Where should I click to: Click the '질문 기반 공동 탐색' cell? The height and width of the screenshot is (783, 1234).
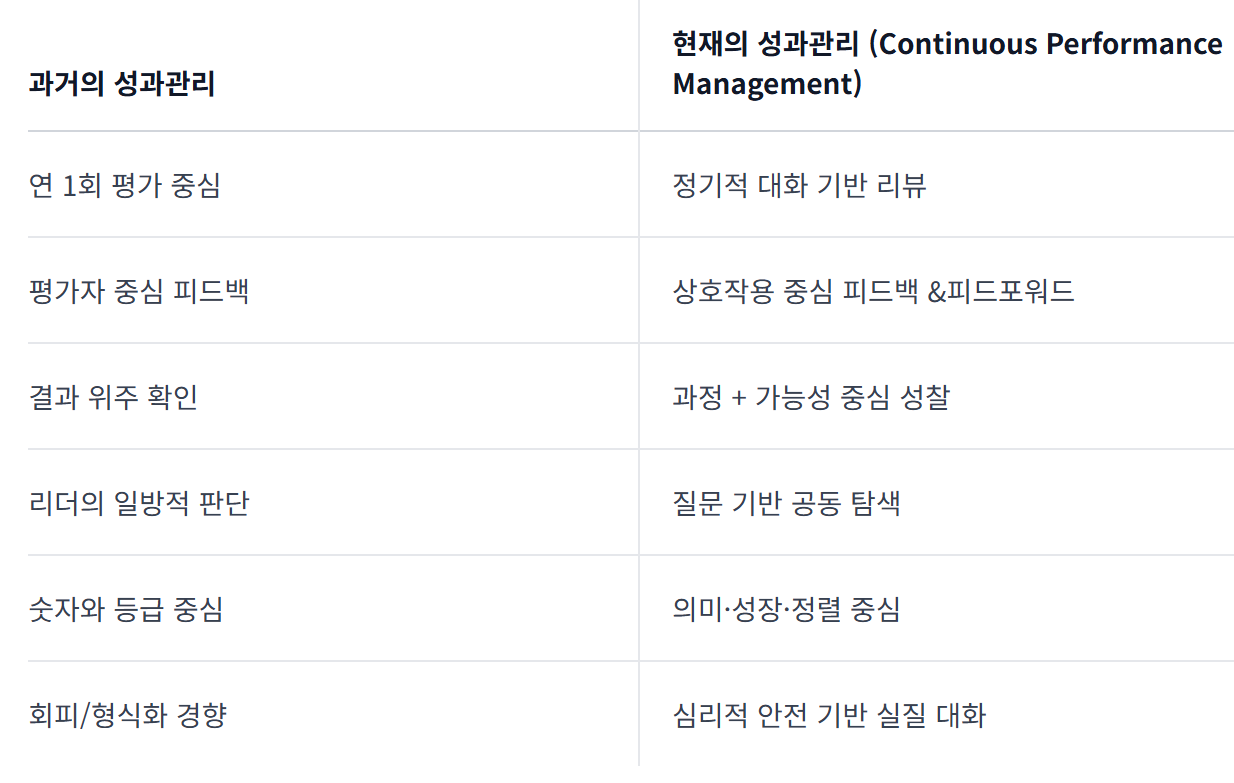[x=786, y=503]
